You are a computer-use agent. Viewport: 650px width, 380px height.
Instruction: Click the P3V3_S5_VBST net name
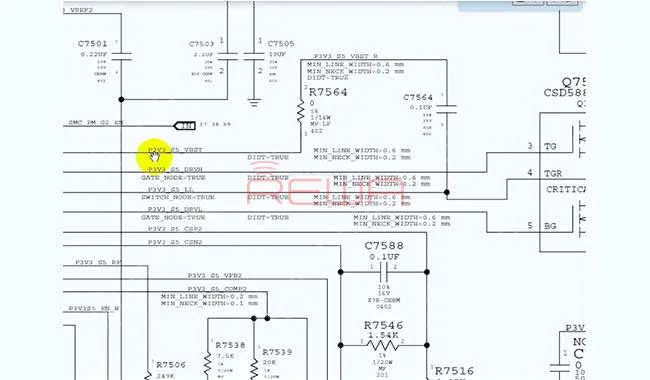(x=175, y=150)
